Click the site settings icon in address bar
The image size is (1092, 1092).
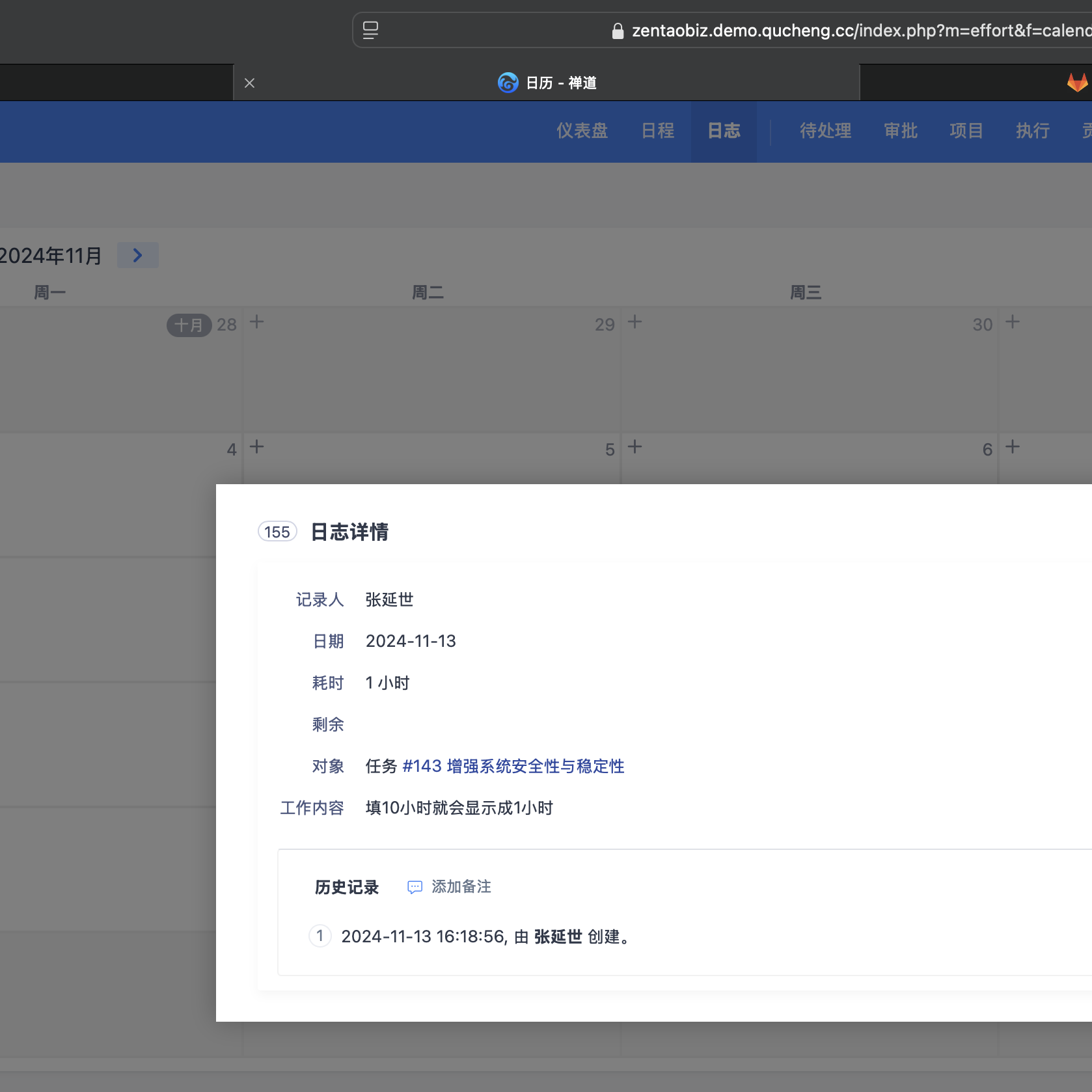point(371,31)
